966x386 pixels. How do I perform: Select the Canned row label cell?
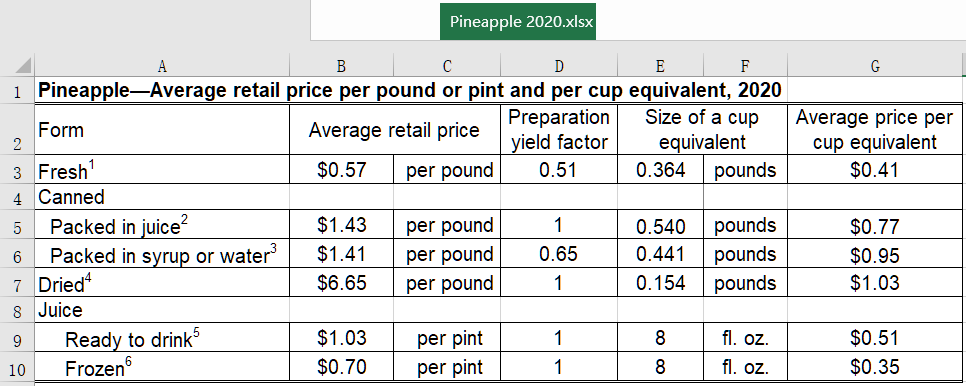(x=162, y=198)
